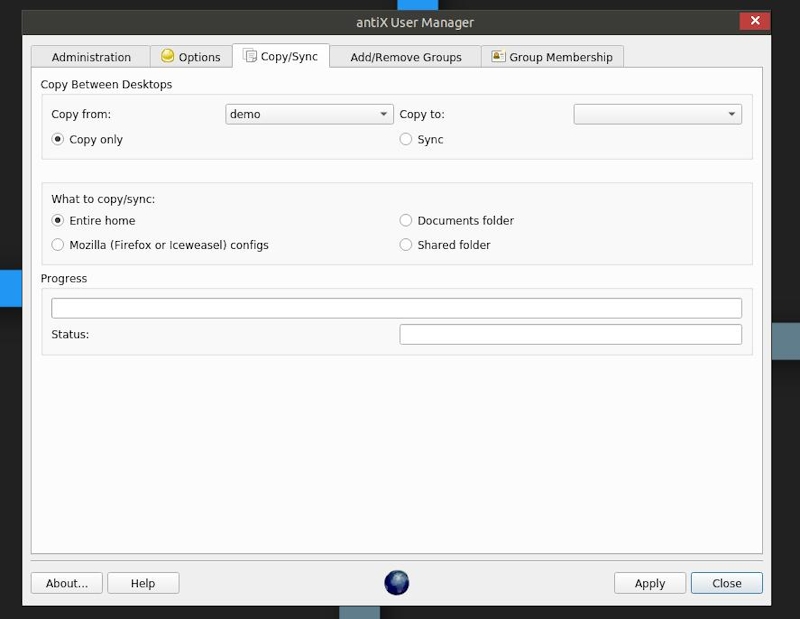Open the Add/Remove Groups tab
The height and width of the screenshot is (619, 800).
pyautogui.click(x=405, y=58)
